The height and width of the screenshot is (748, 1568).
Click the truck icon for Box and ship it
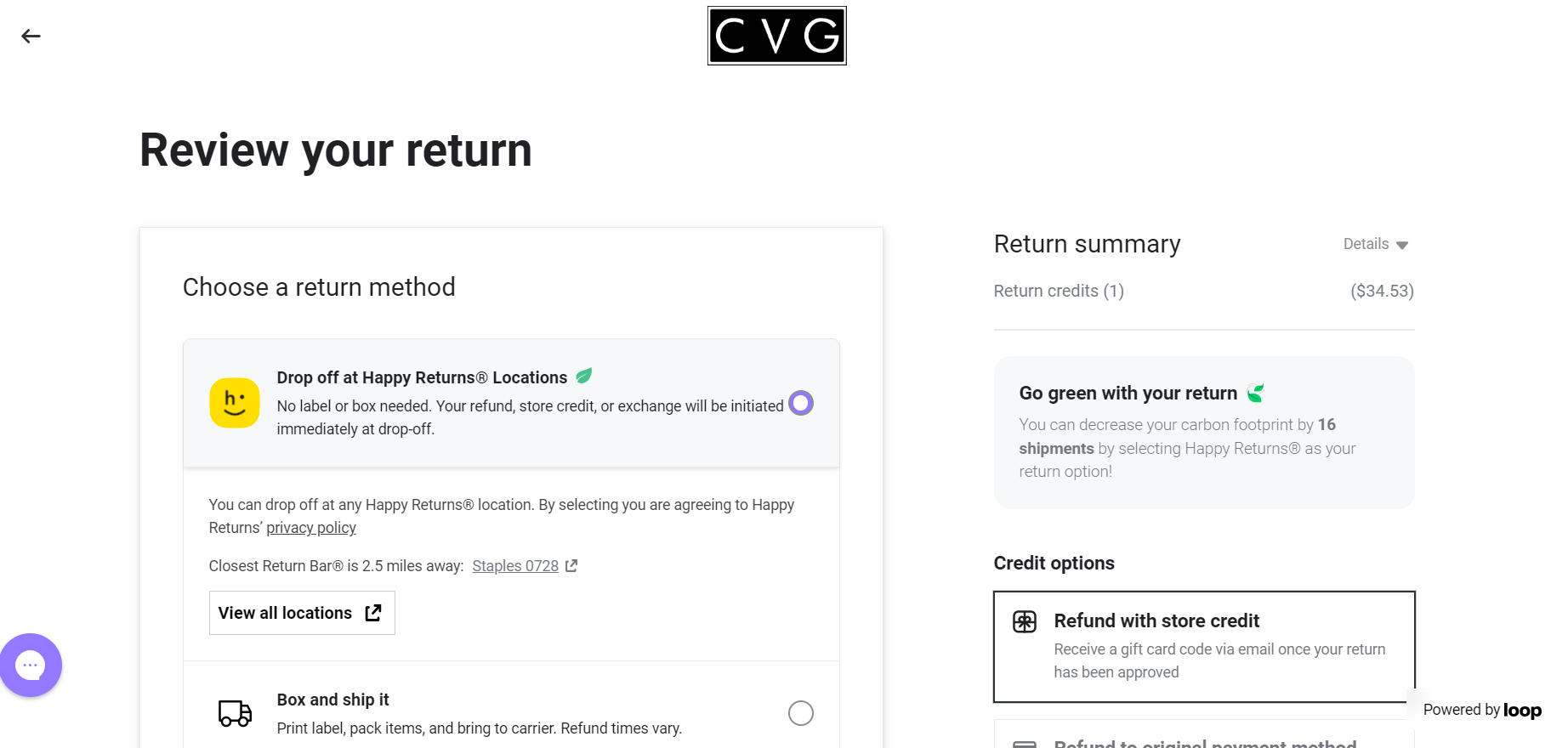pos(235,713)
